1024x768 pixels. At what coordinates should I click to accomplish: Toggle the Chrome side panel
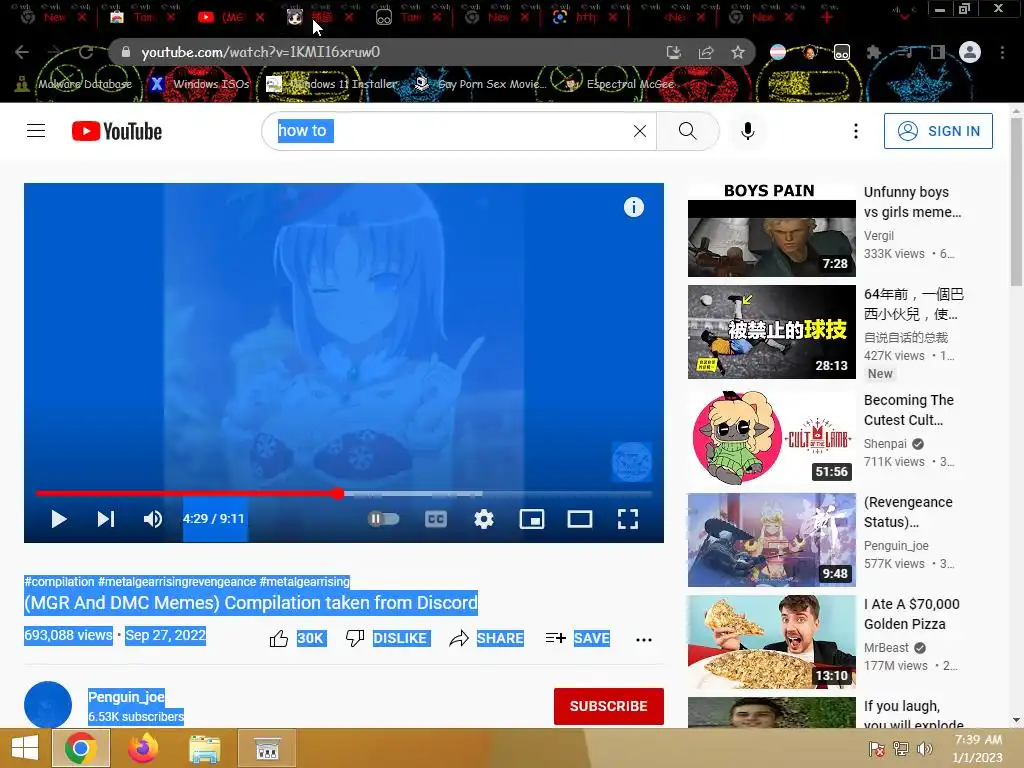(x=938, y=52)
